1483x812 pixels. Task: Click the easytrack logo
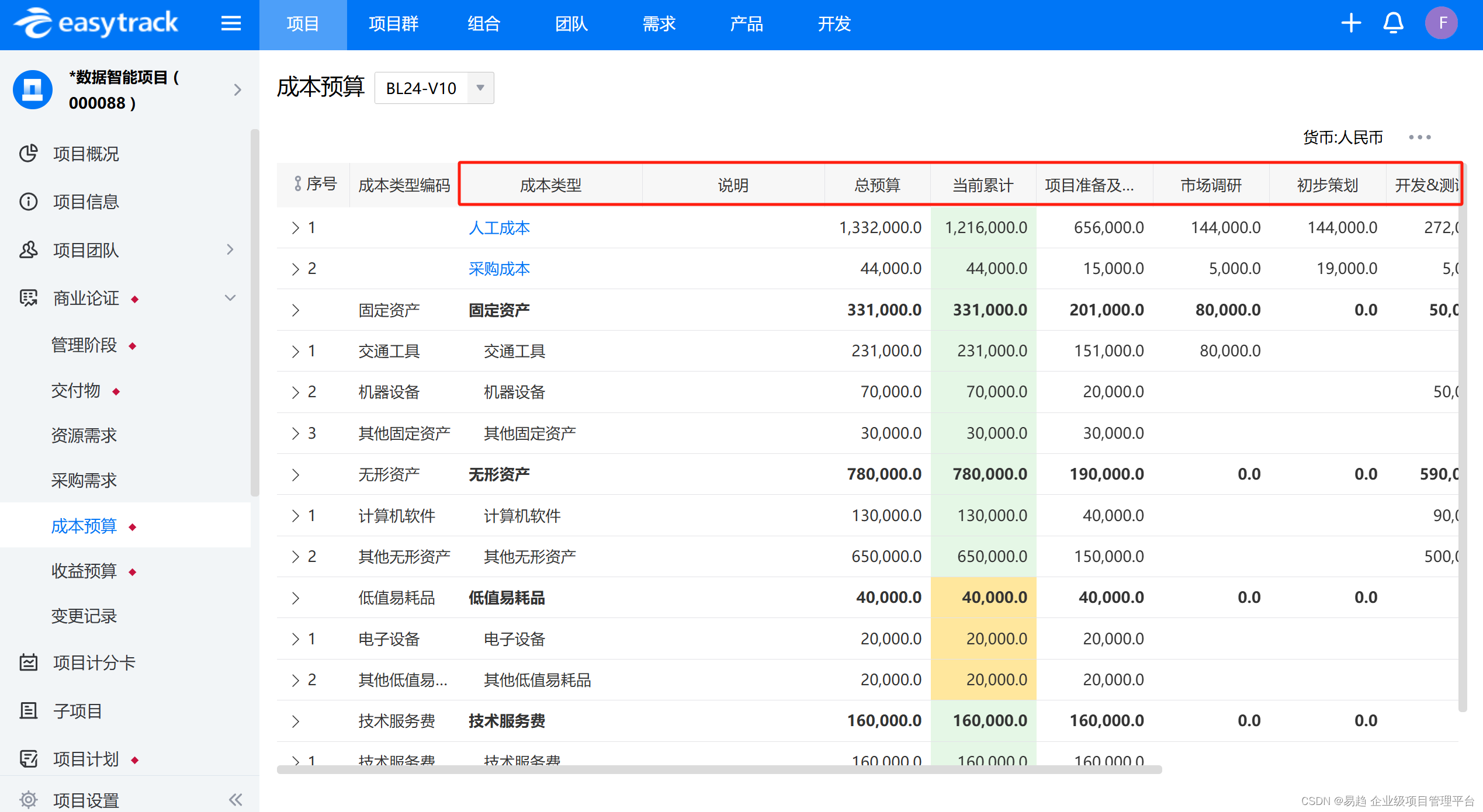point(96,23)
